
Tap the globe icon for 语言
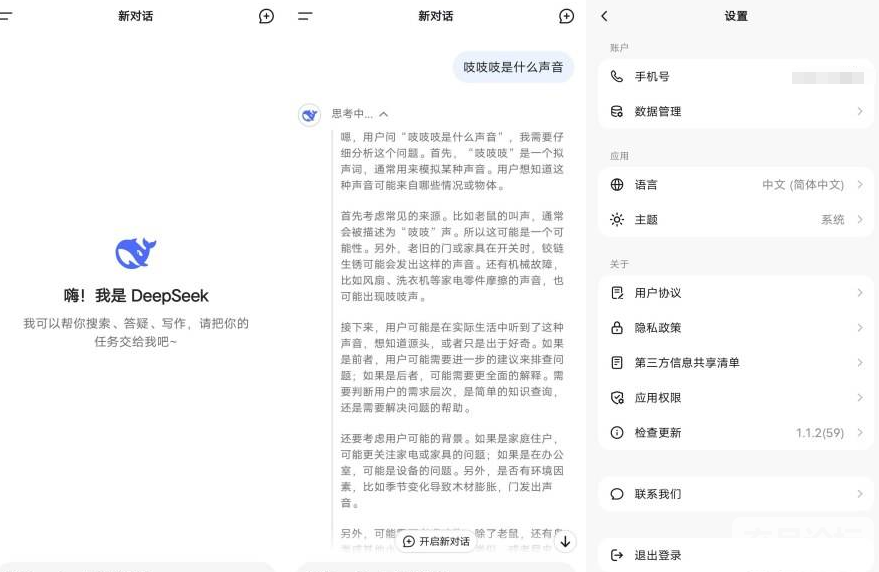tap(617, 184)
